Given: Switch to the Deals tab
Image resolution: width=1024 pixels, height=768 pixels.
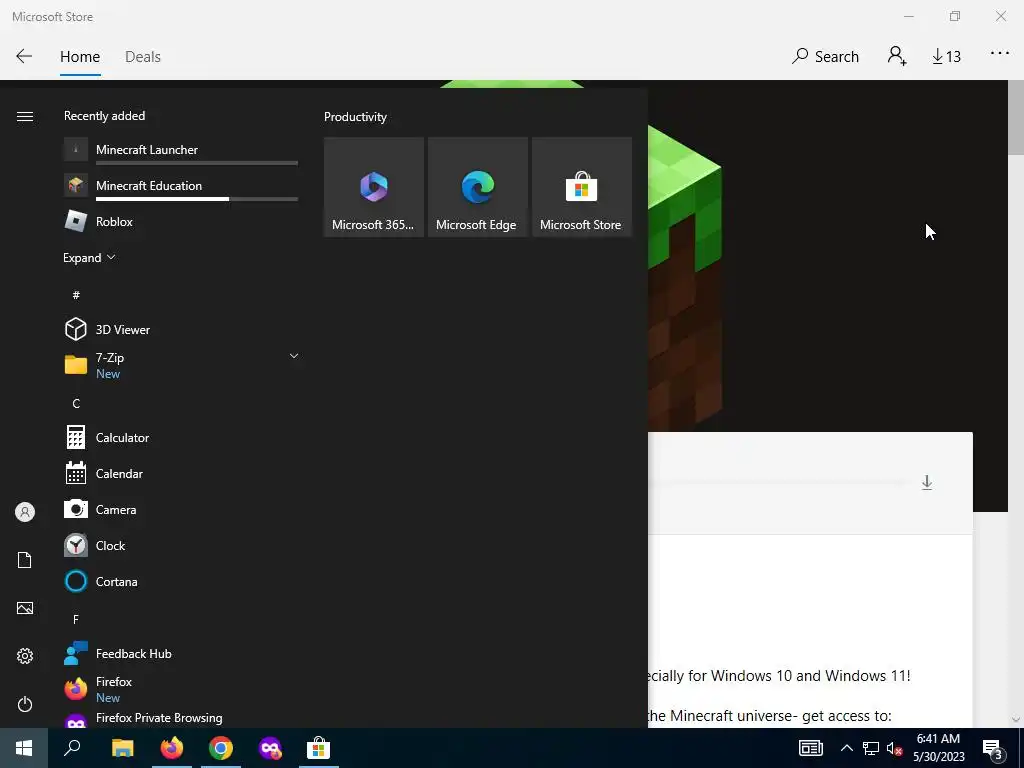Looking at the screenshot, I should [x=142, y=57].
